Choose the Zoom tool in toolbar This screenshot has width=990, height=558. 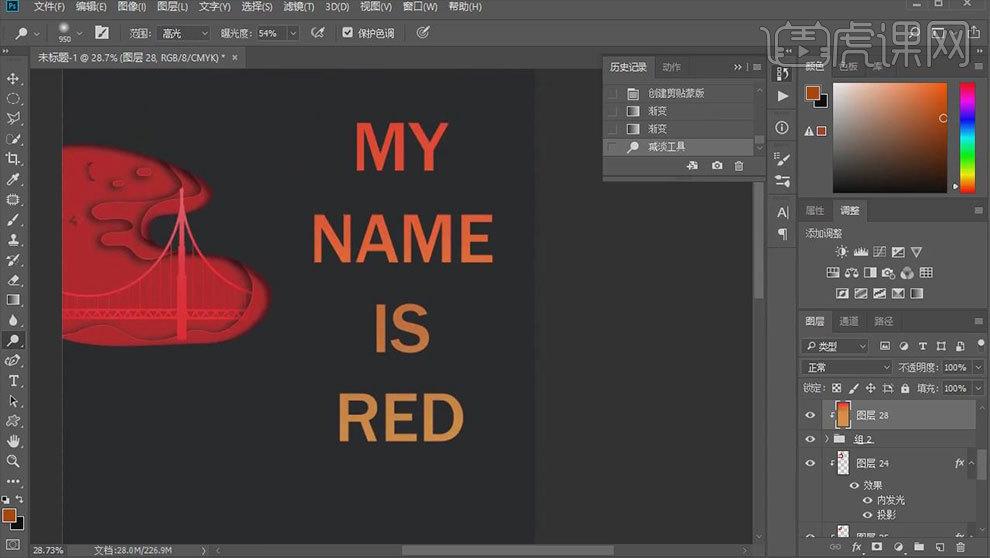point(14,461)
